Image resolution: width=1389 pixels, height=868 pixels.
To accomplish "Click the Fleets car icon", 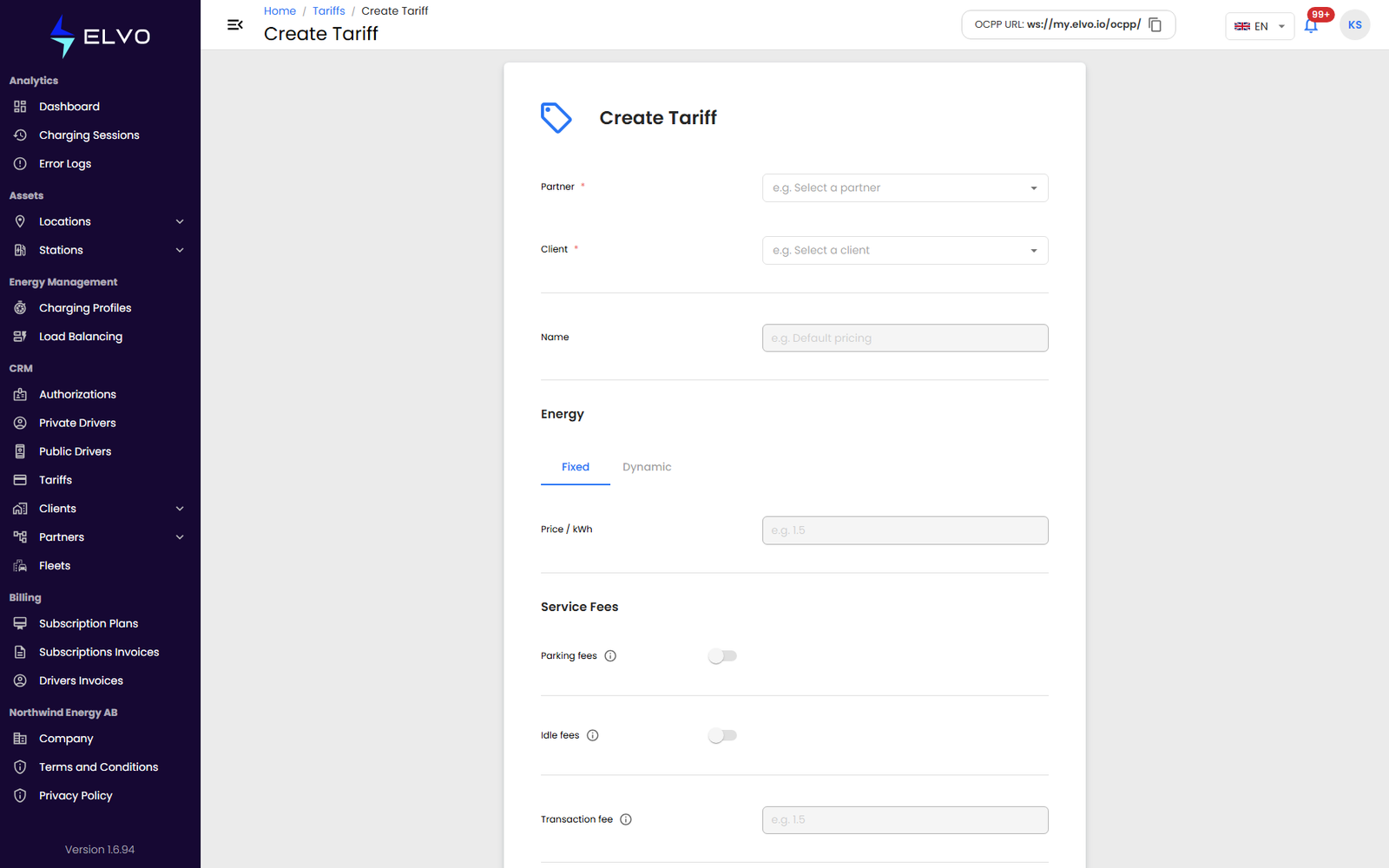I will point(20,566).
